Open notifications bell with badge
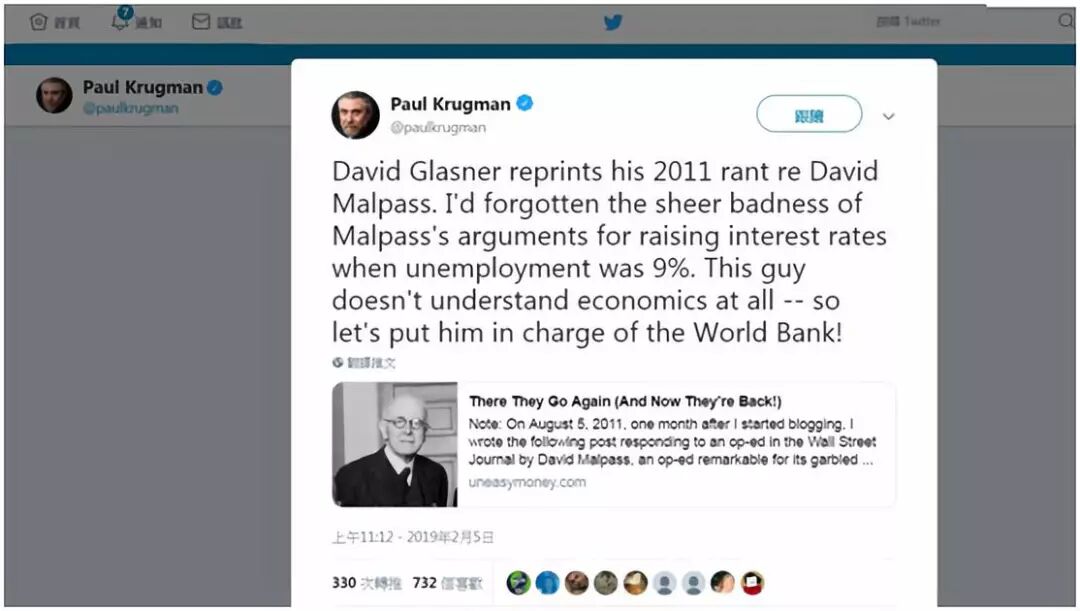Image resolution: width=1080 pixels, height=611 pixels. (x=121, y=19)
